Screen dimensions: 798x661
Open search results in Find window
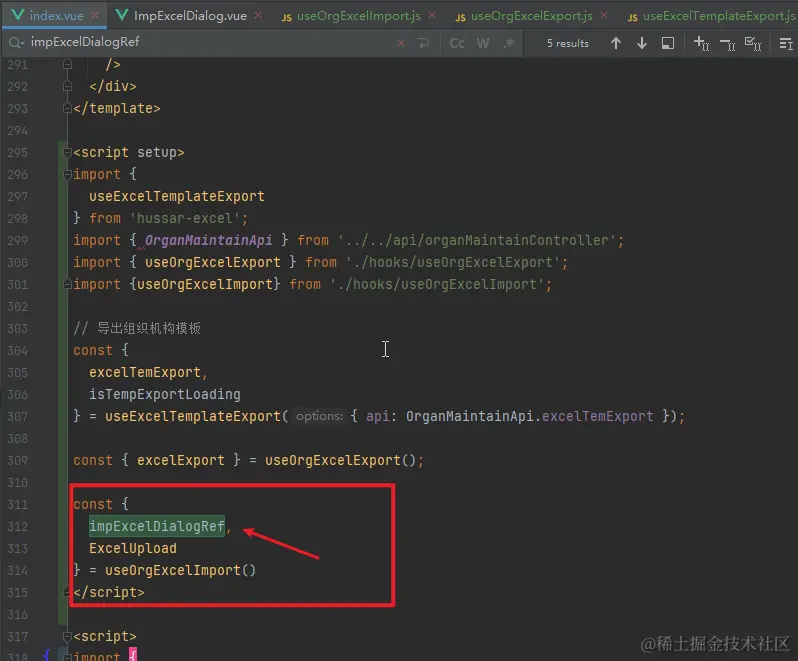[x=668, y=43]
